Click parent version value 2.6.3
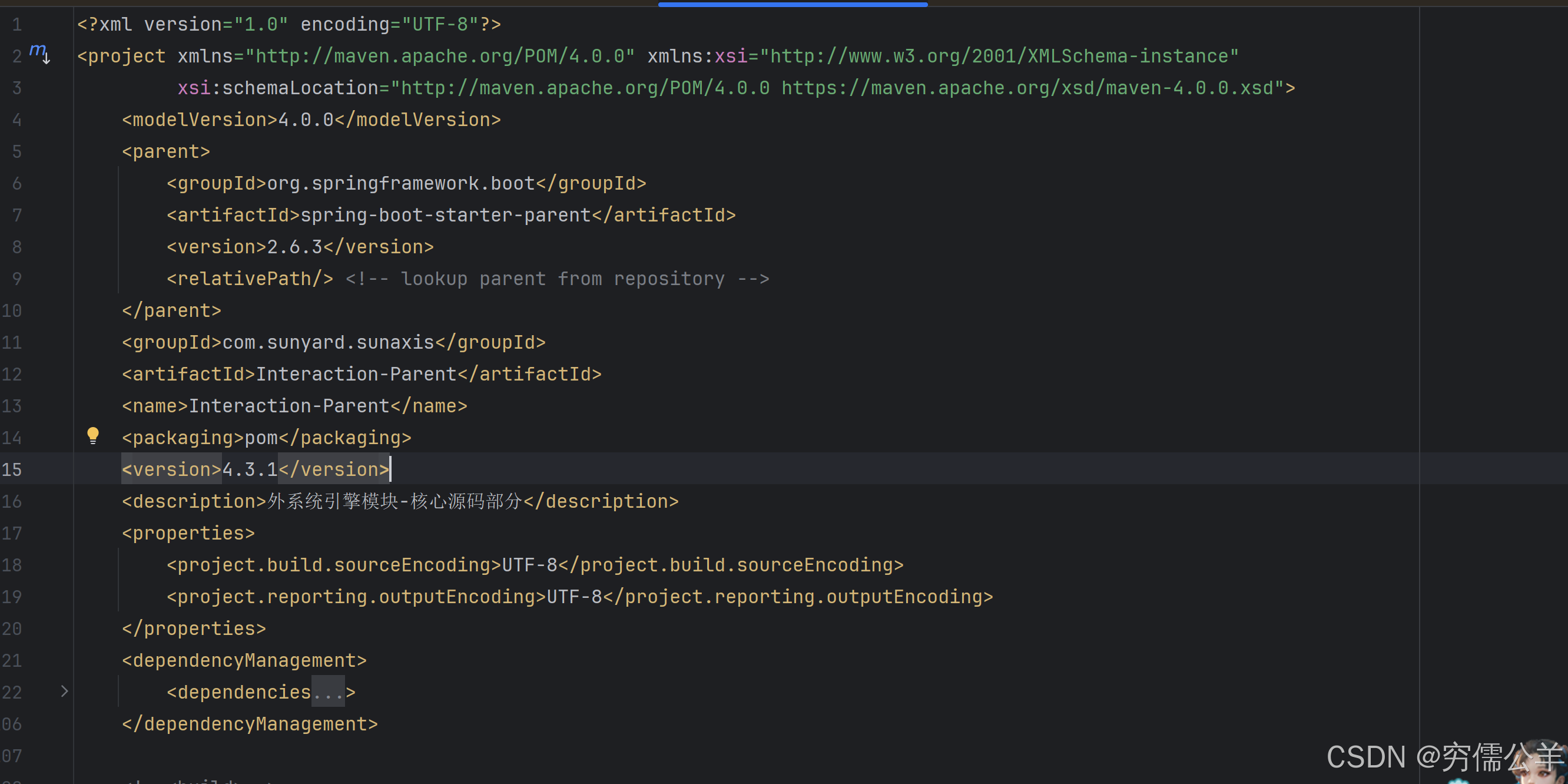Image resolution: width=1568 pixels, height=784 pixels. tap(294, 247)
